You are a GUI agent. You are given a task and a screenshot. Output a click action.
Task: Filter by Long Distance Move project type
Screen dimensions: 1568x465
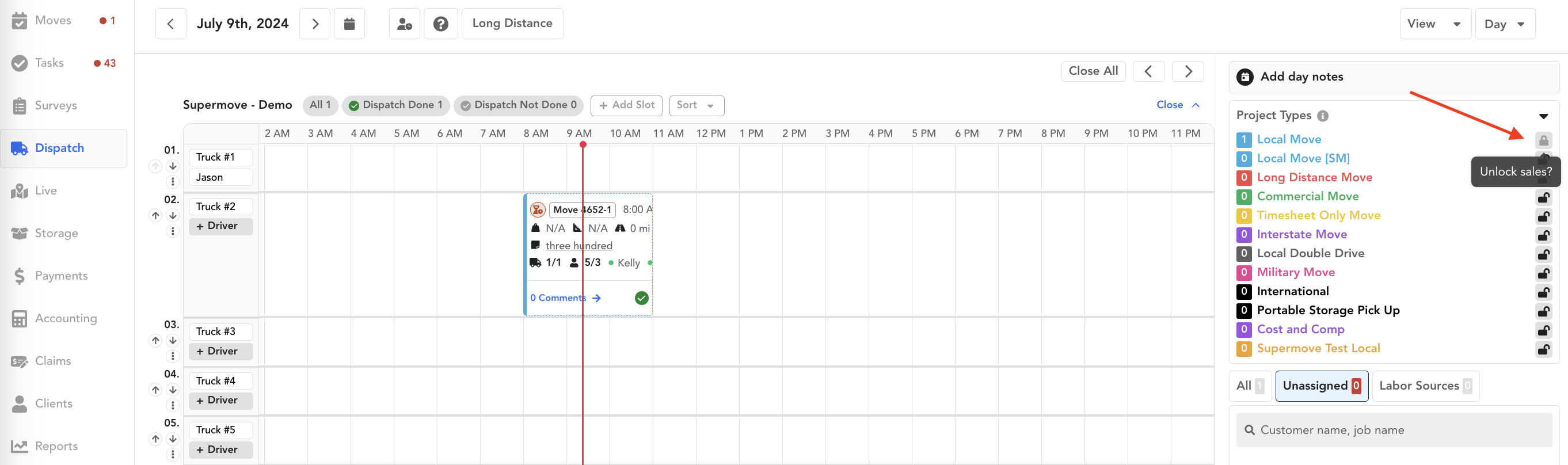pos(1314,178)
